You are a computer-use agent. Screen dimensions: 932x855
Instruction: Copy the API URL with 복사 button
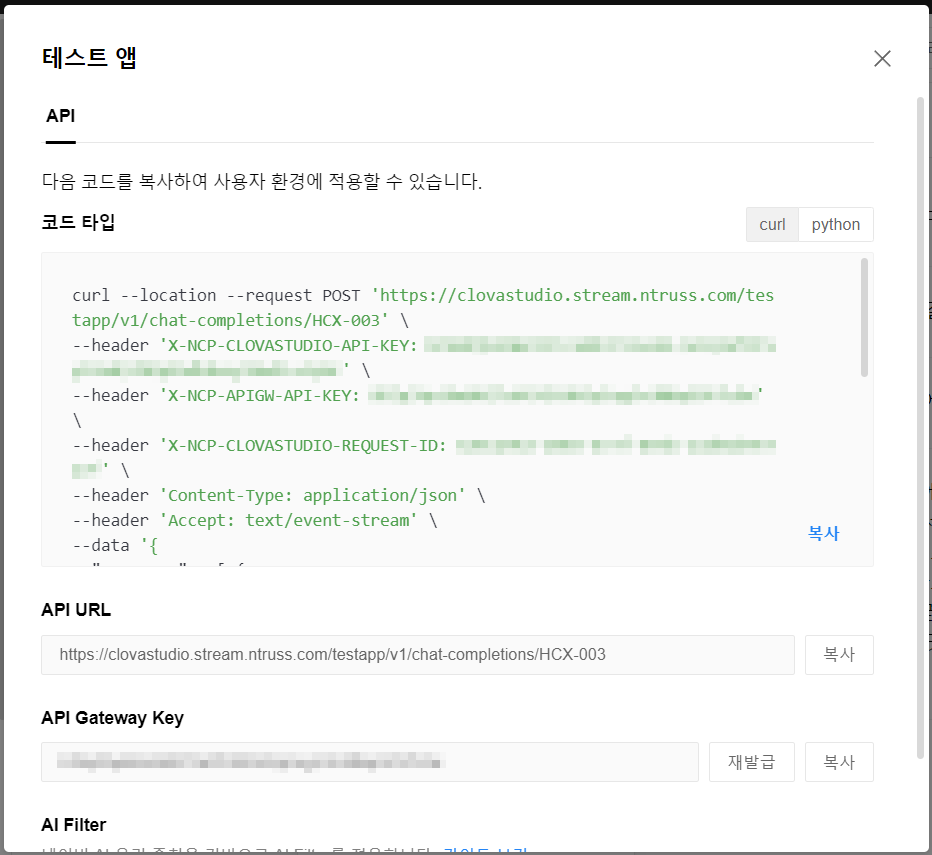[x=839, y=655]
